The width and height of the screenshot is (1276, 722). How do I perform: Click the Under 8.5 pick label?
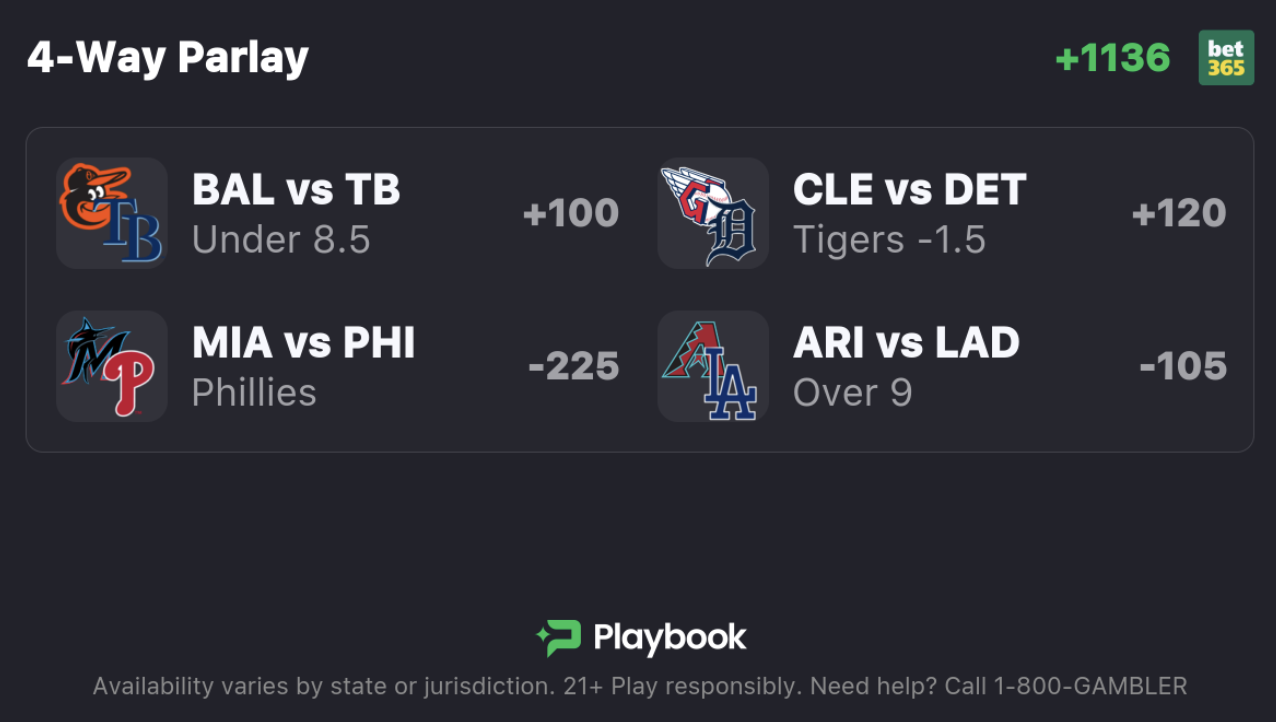[281, 240]
